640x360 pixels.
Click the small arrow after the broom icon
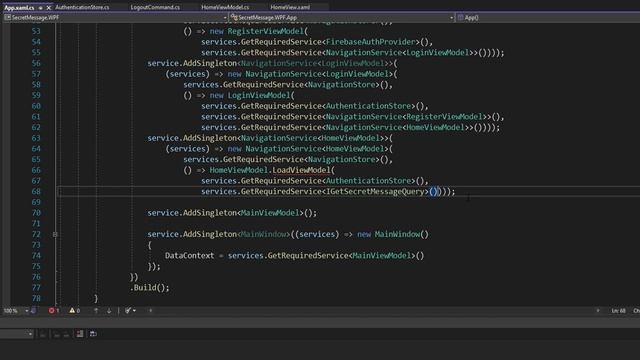[x=134, y=311]
